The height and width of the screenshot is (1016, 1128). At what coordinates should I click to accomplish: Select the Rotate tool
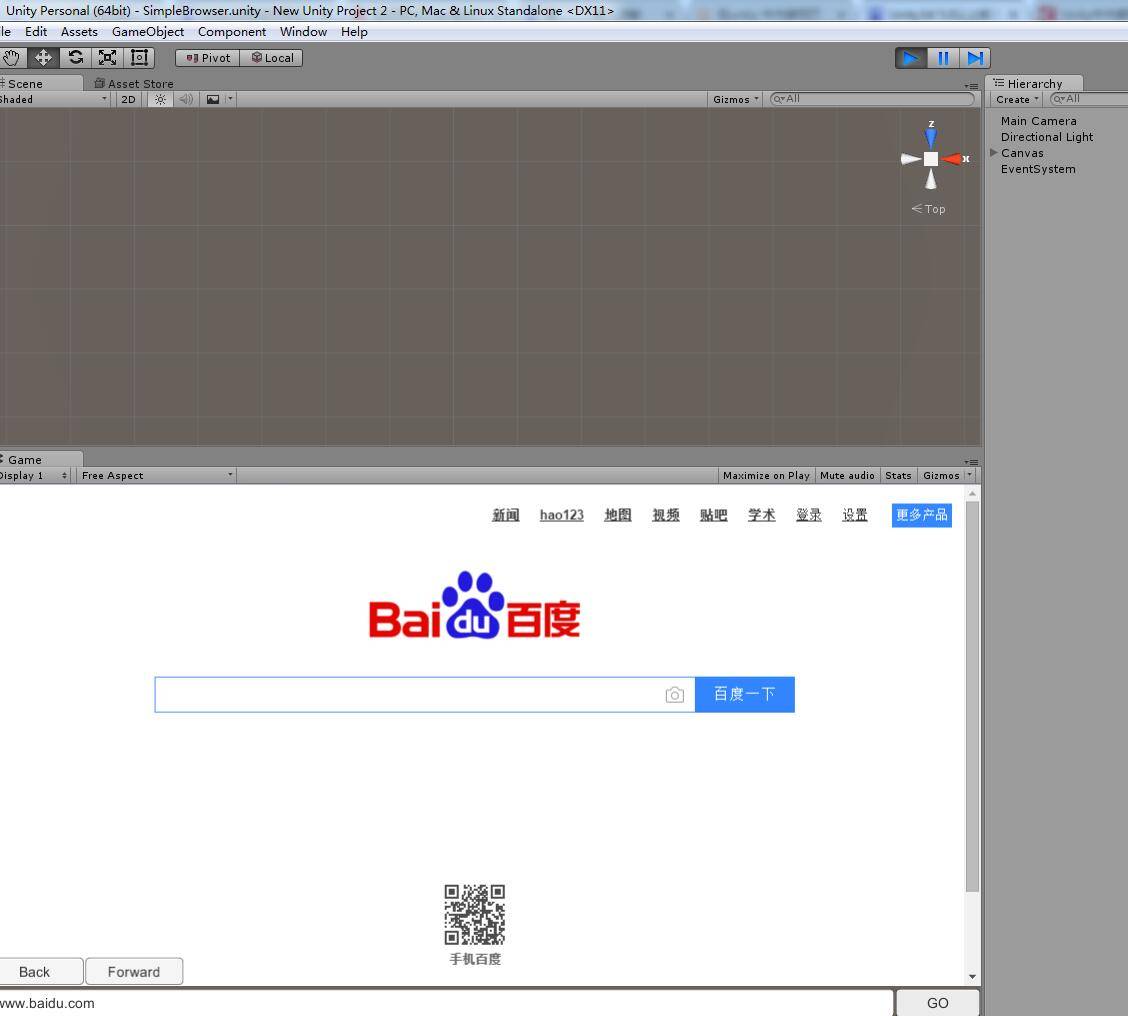(76, 58)
